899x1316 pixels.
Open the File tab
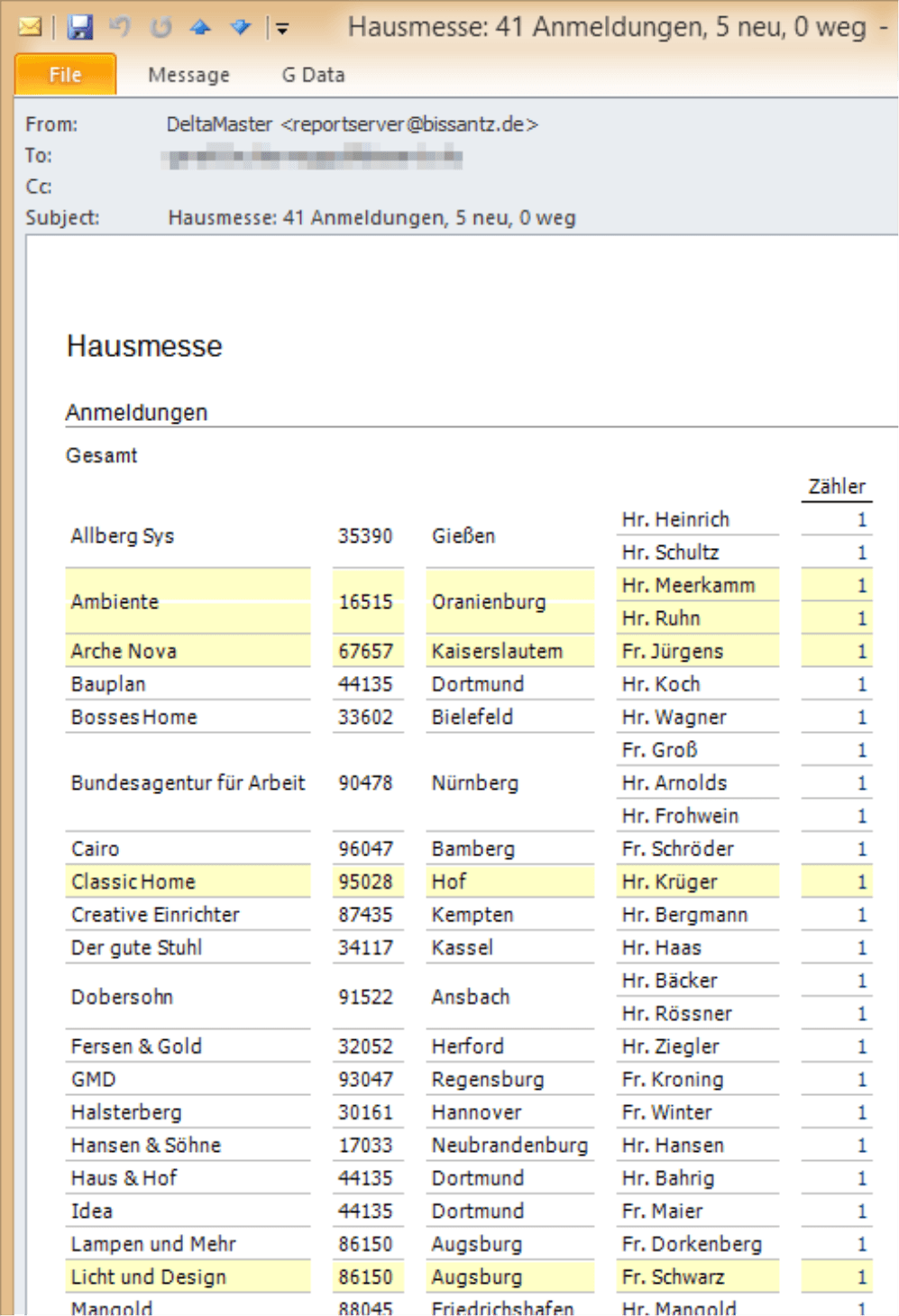[65, 74]
